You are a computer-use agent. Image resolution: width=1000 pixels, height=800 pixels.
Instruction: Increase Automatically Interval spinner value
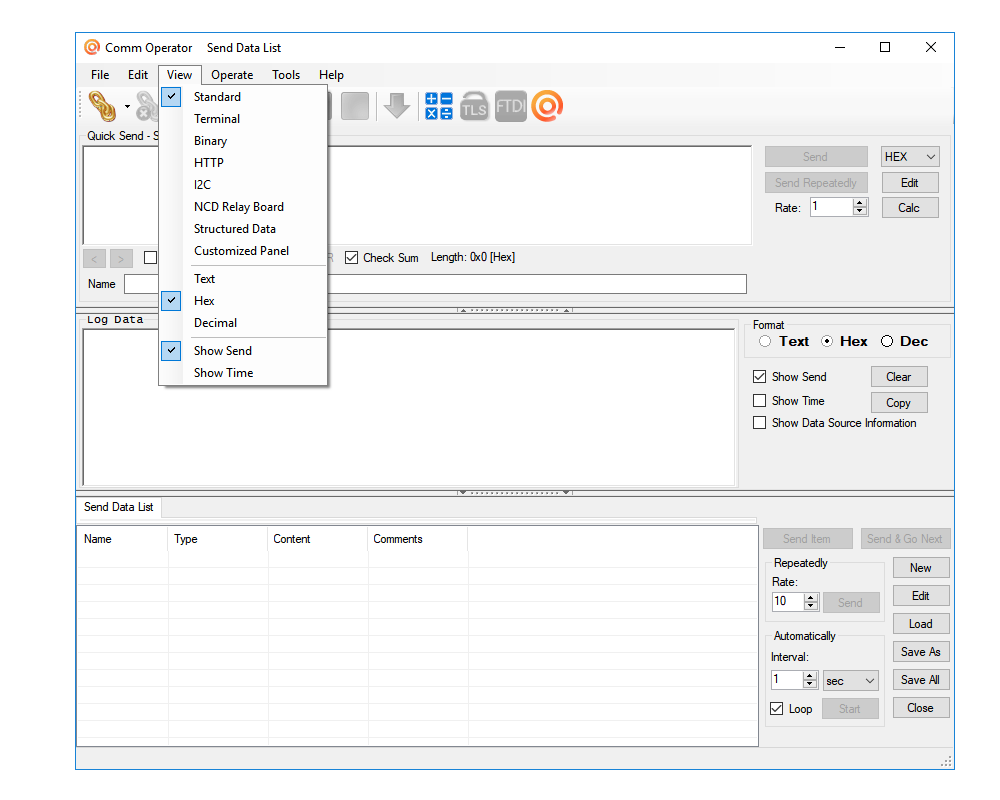click(809, 676)
